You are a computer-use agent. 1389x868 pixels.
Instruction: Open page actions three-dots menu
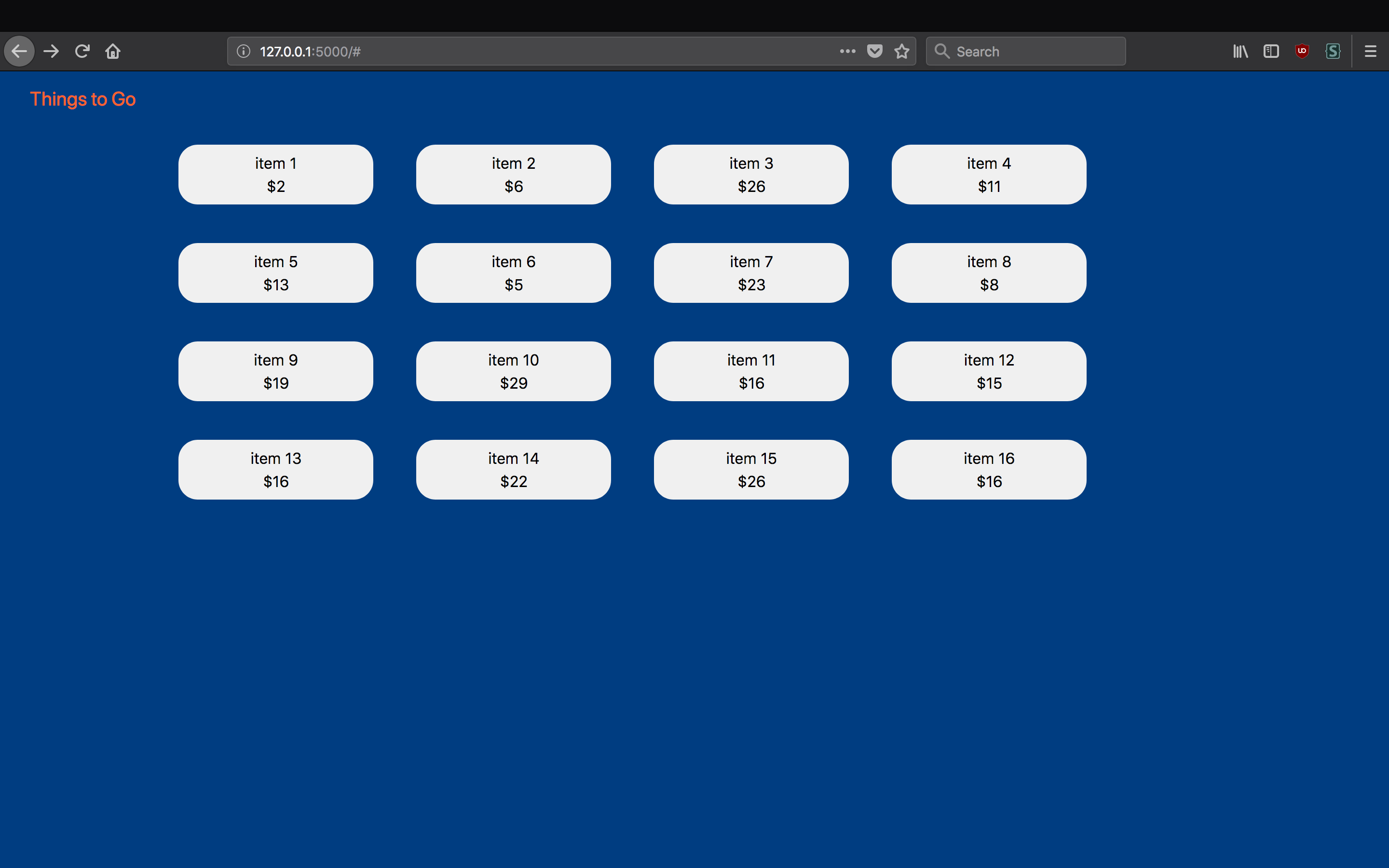point(847,51)
